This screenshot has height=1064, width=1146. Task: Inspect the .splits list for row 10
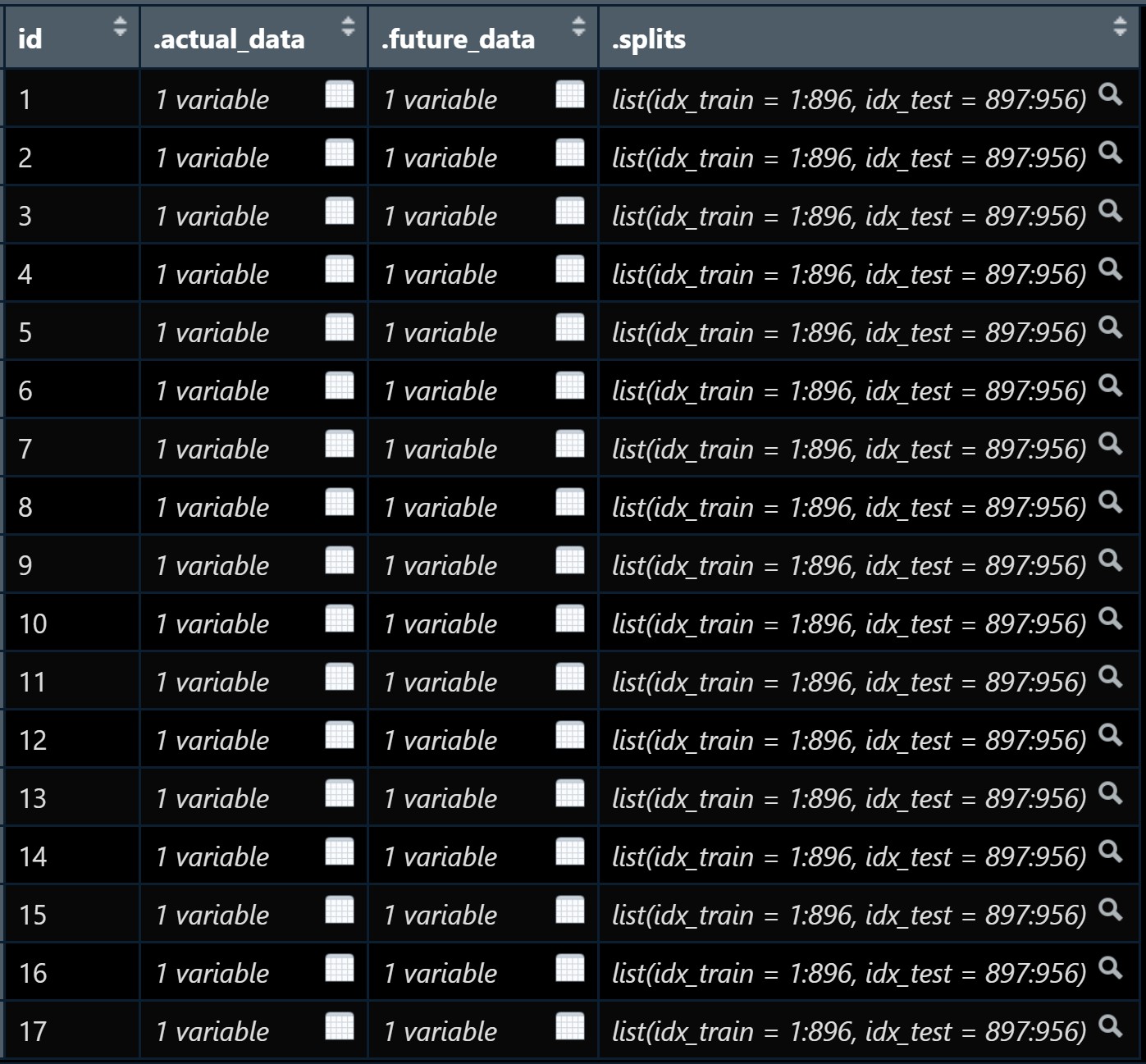1110,619
